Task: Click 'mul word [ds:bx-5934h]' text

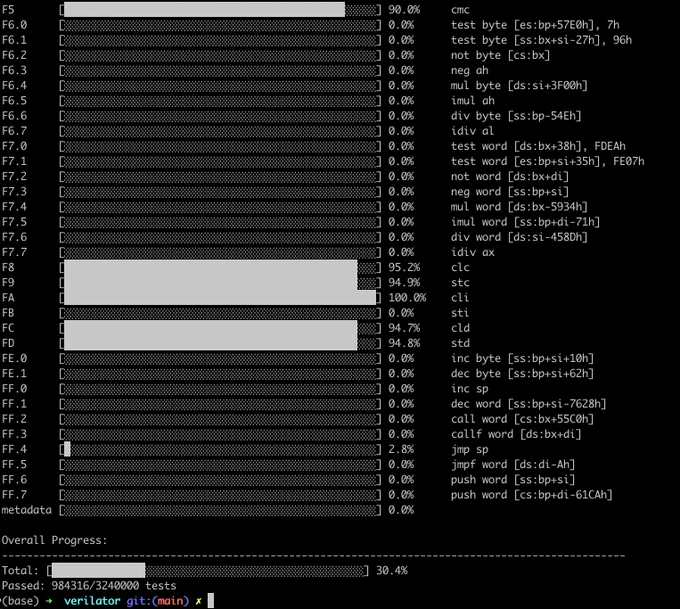Action: [x=519, y=207]
